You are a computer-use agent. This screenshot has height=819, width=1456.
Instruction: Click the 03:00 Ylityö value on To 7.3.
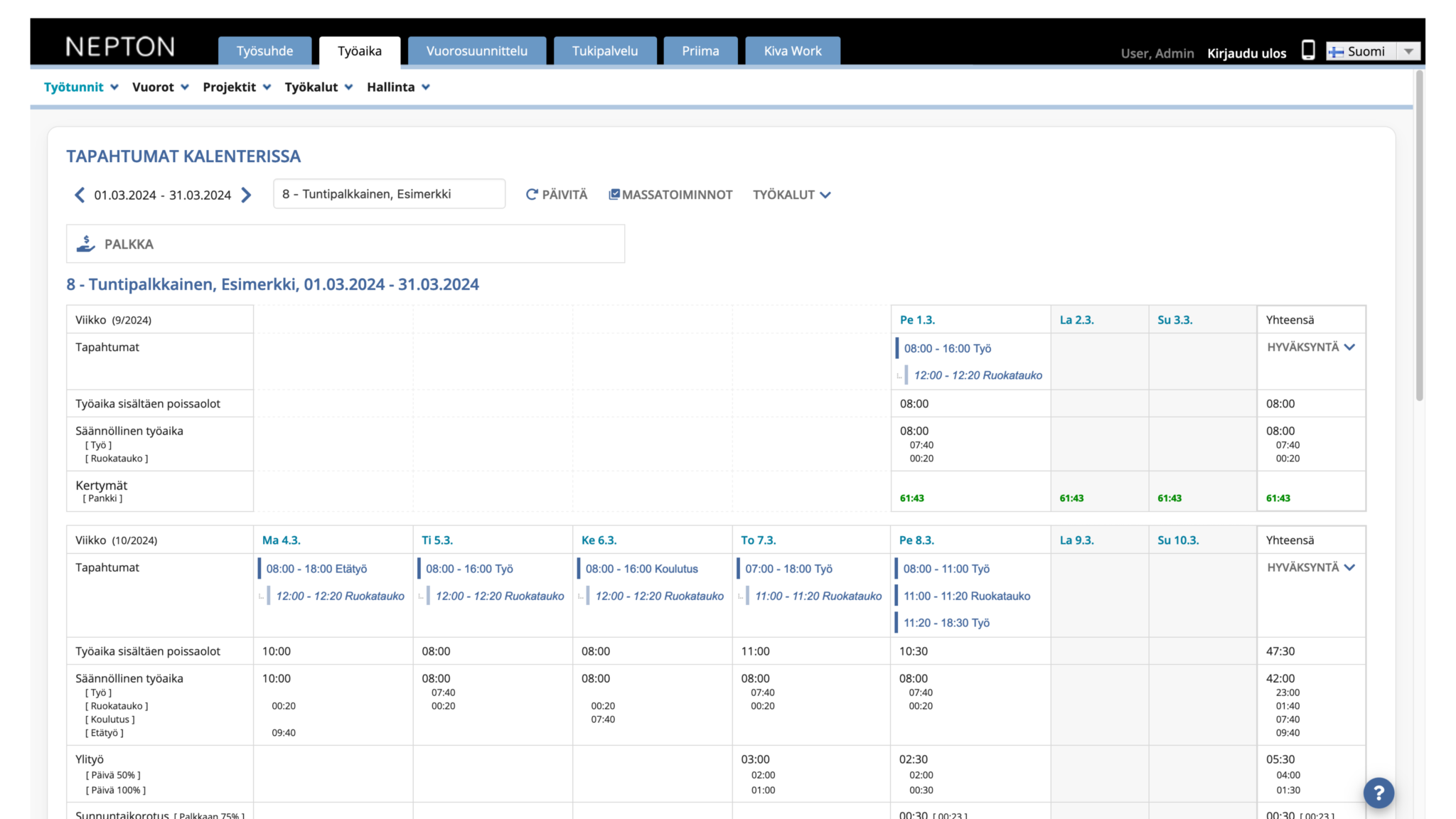(x=755, y=759)
